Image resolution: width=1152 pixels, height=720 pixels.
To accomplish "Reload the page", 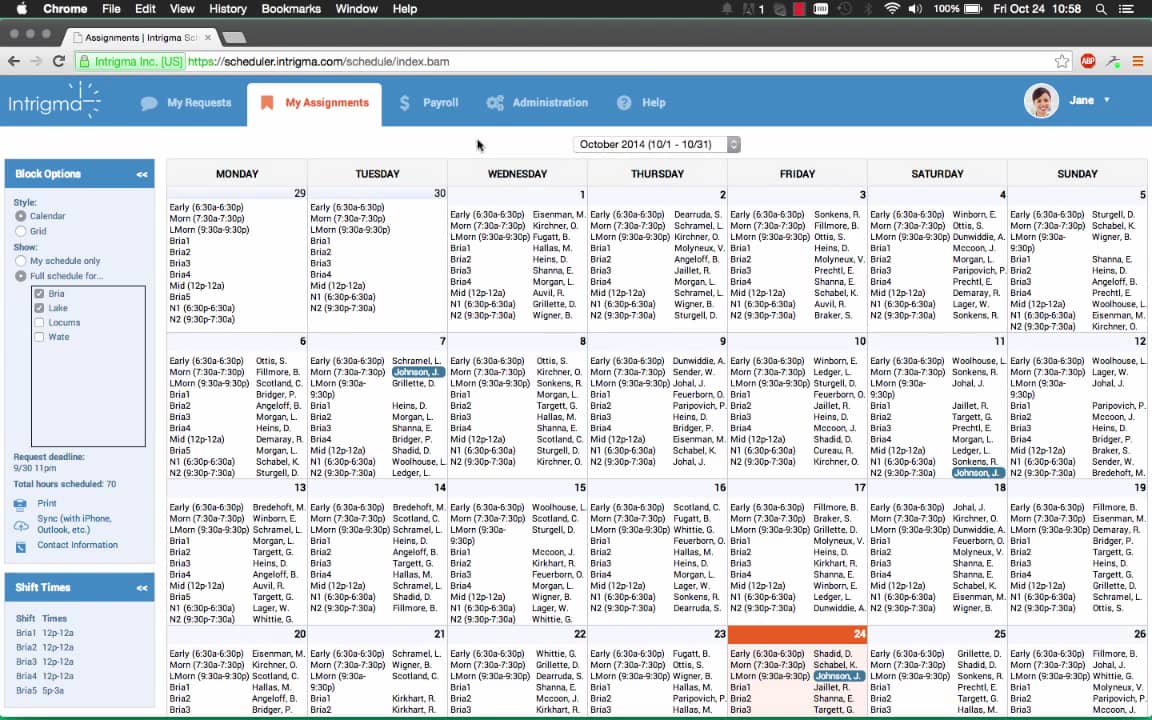I will click(59, 62).
